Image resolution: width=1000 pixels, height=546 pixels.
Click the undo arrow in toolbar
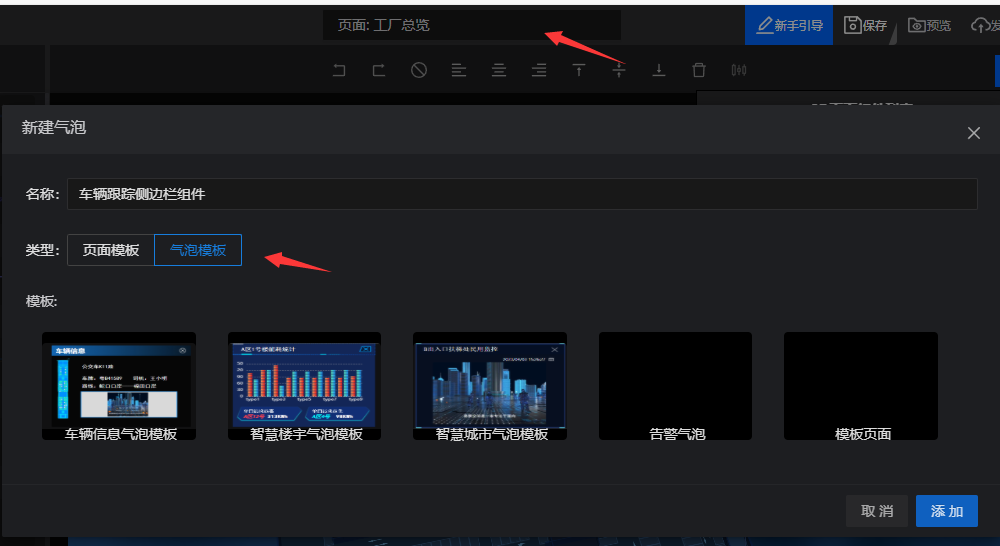point(339,70)
